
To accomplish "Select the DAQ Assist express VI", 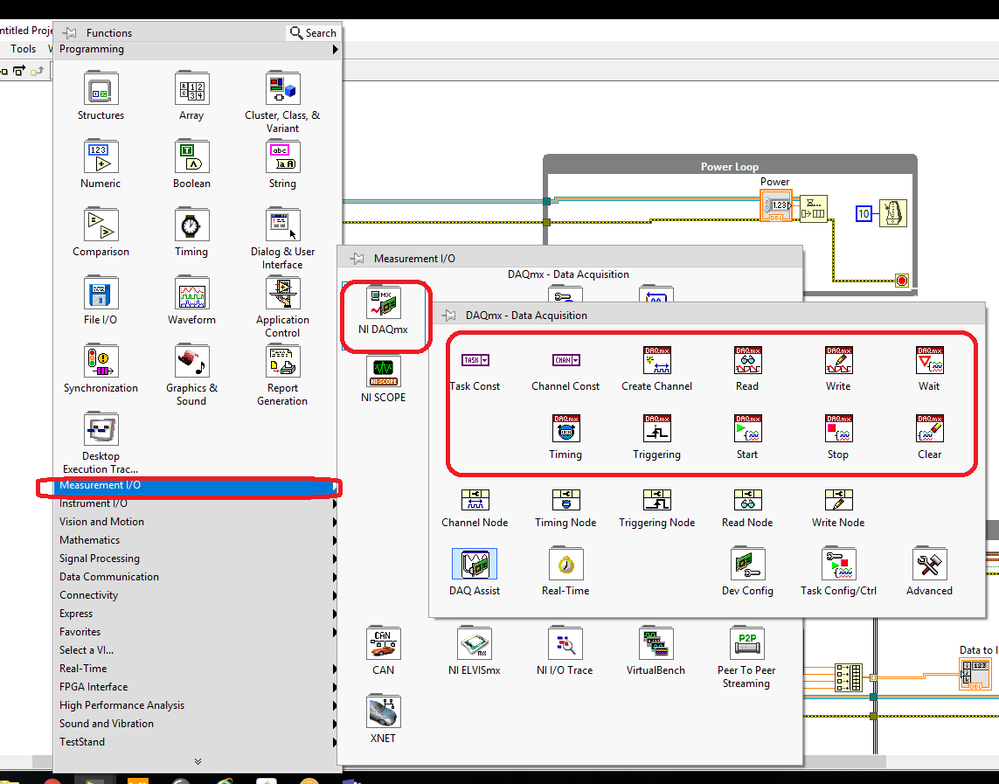I will [475, 564].
